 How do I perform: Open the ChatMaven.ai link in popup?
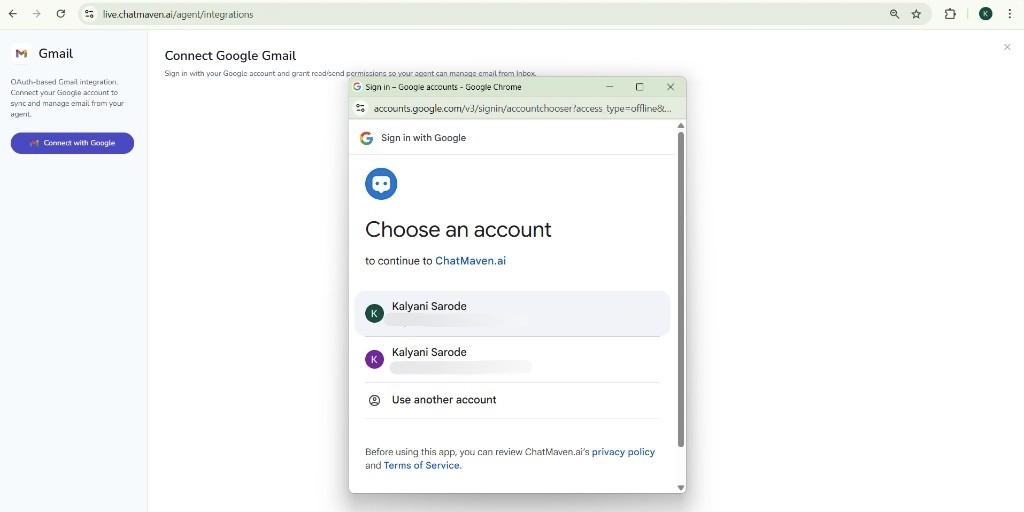click(x=470, y=261)
